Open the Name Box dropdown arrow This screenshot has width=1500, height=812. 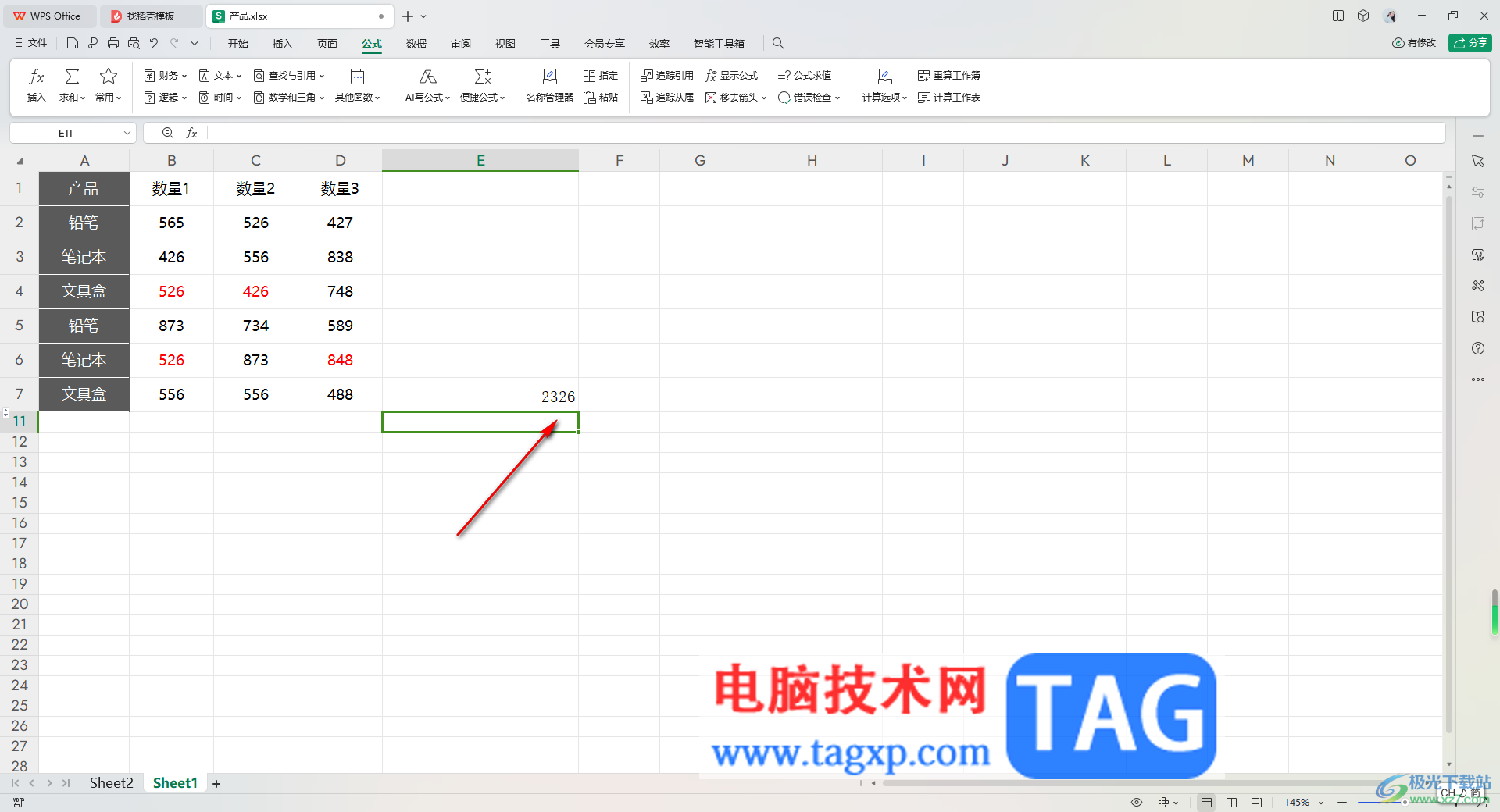pos(127,133)
